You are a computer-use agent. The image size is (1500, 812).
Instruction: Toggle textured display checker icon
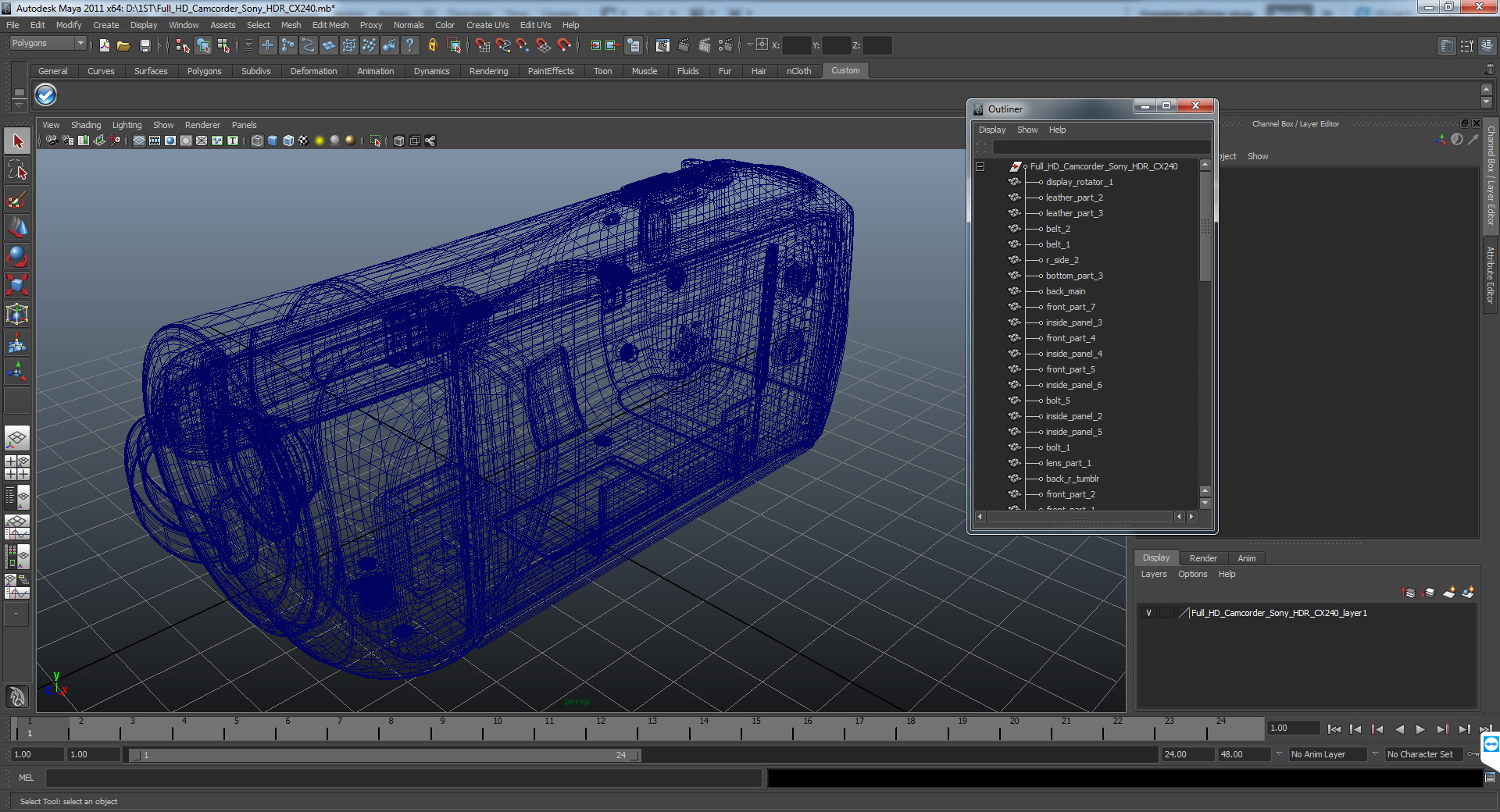[304, 141]
